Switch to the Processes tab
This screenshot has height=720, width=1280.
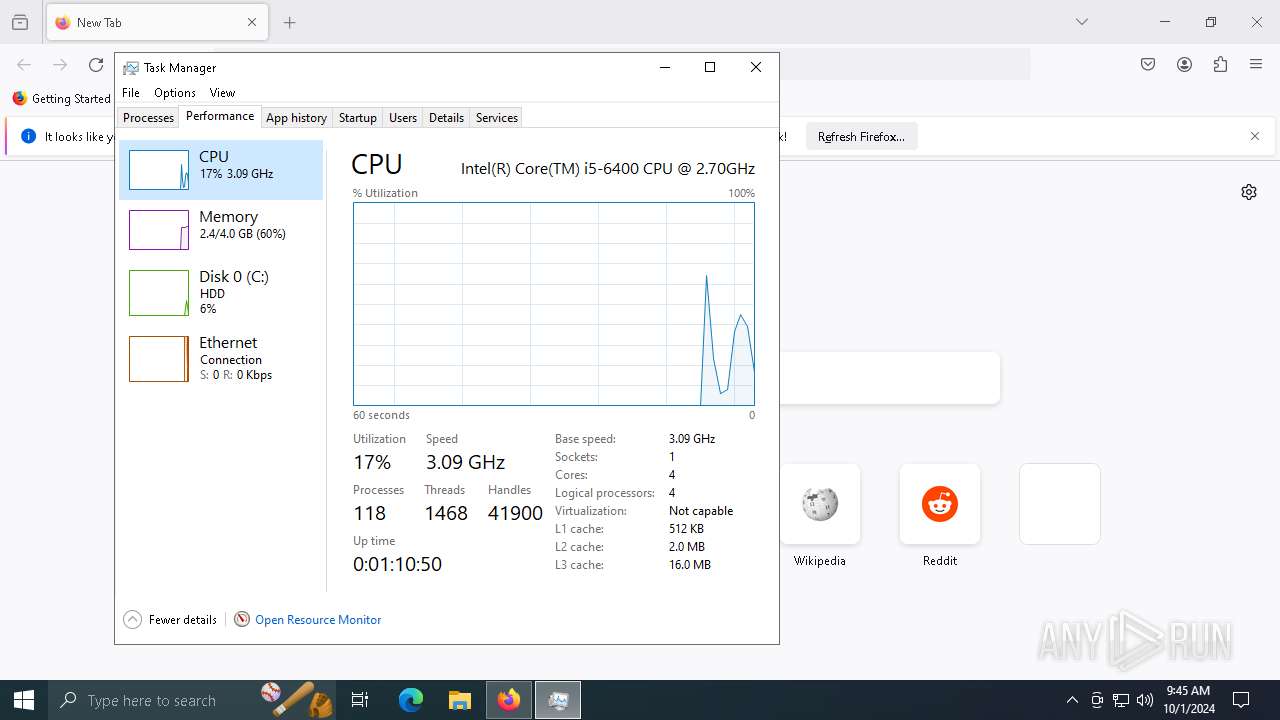coord(148,117)
